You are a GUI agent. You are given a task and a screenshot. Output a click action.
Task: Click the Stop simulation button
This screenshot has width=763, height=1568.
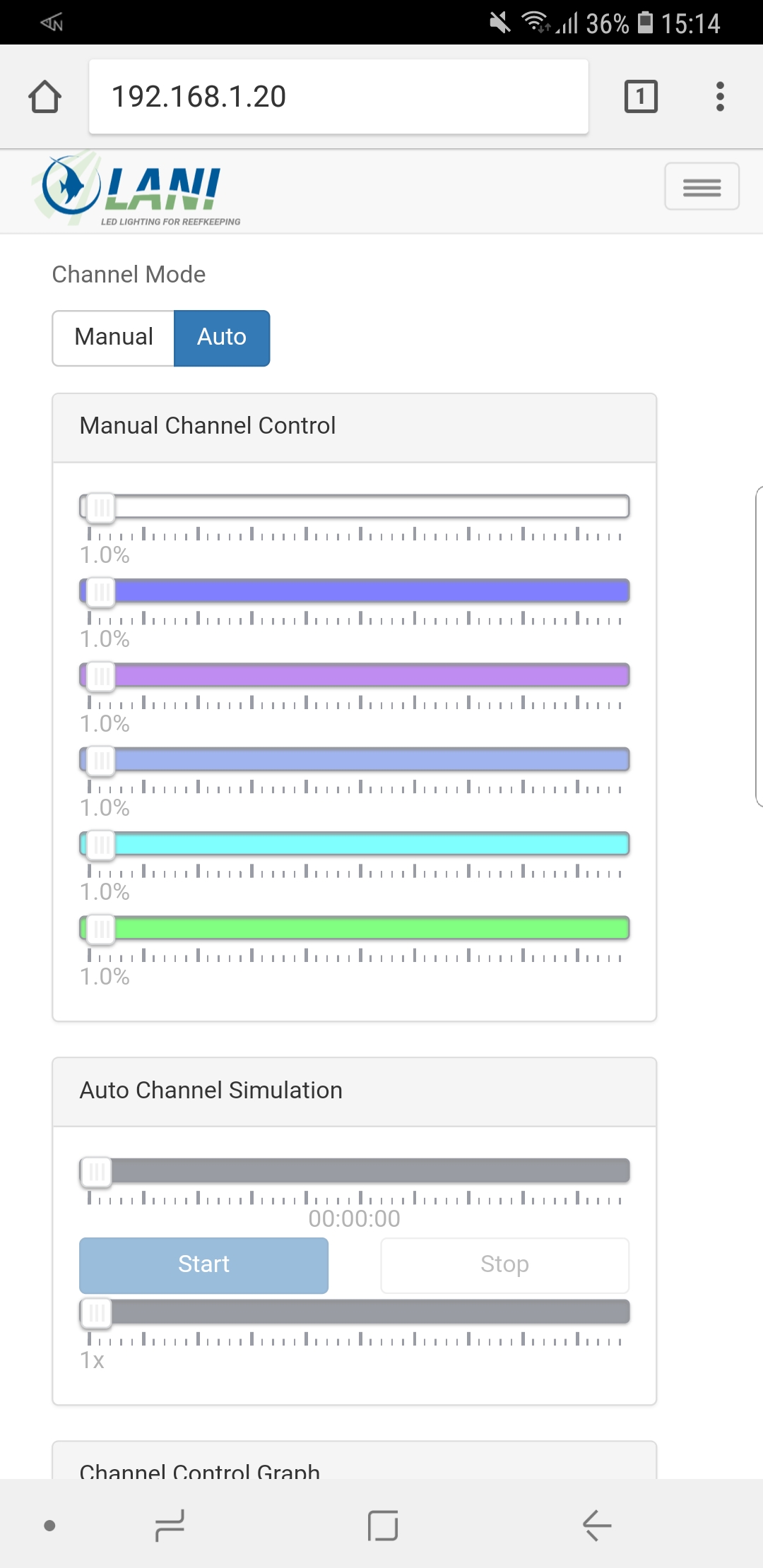click(x=504, y=1265)
